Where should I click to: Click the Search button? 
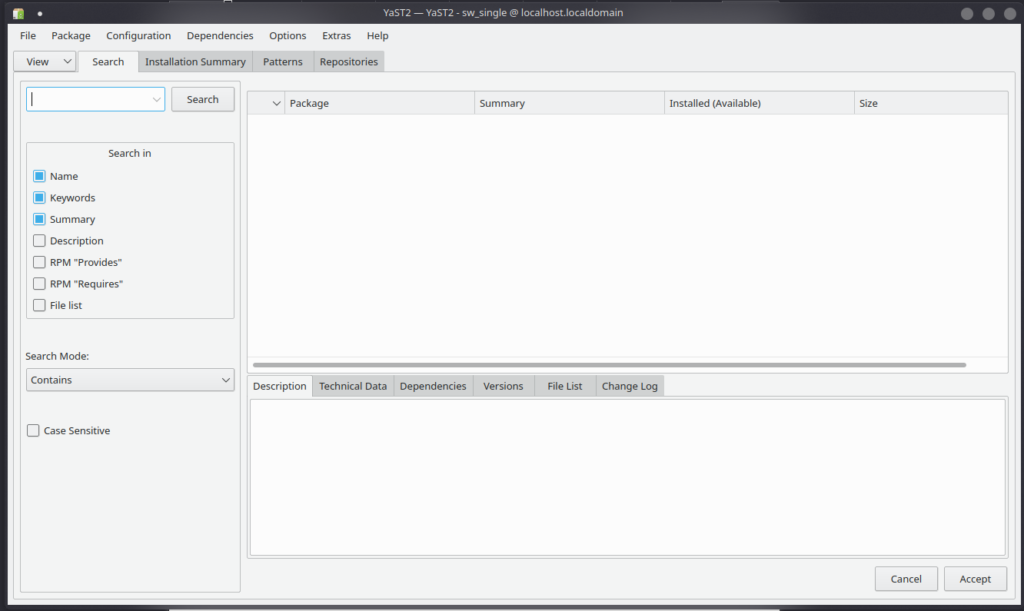(202, 99)
